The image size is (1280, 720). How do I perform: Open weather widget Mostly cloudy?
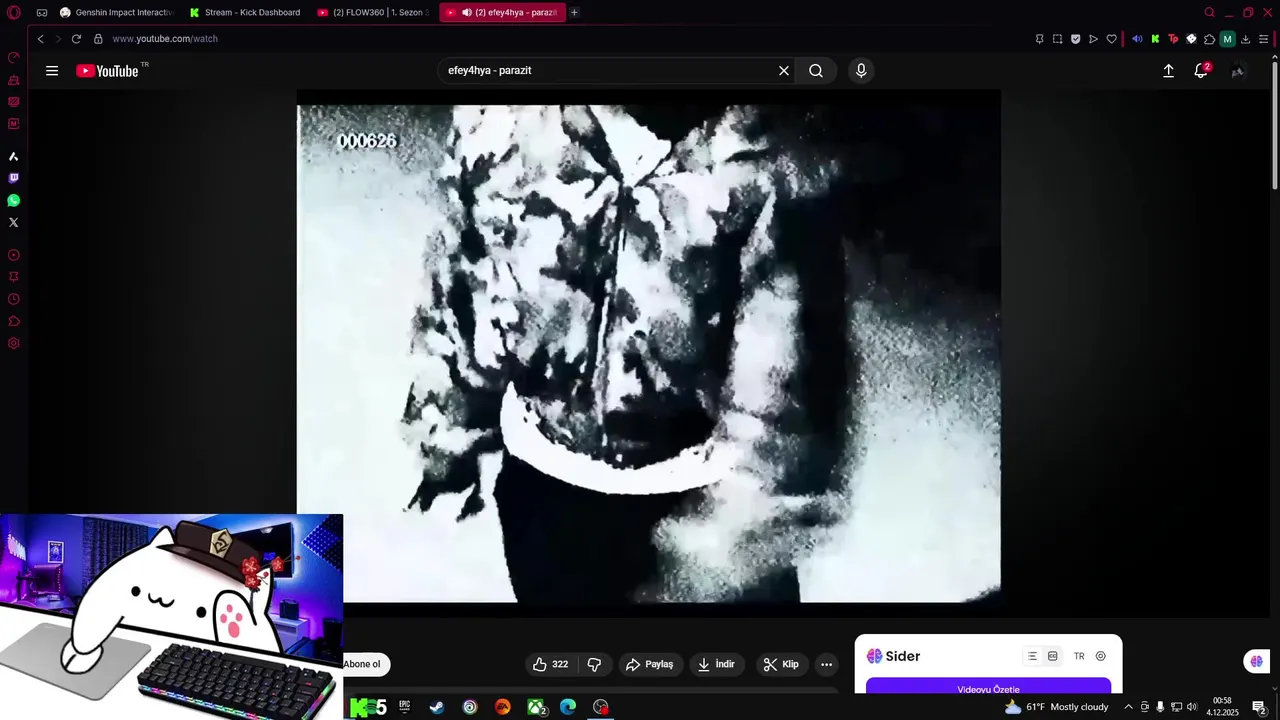[1056, 707]
